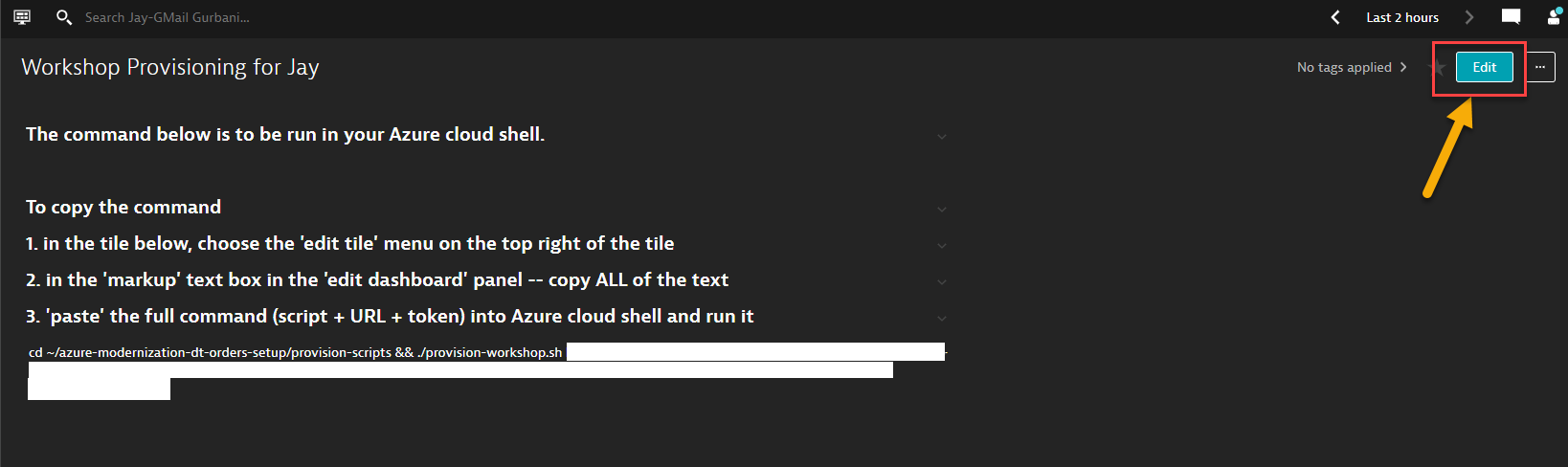This screenshot has height=467, width=1568.
Task: Click the 'To copy the command' heading tile
Action: point(123,207)
